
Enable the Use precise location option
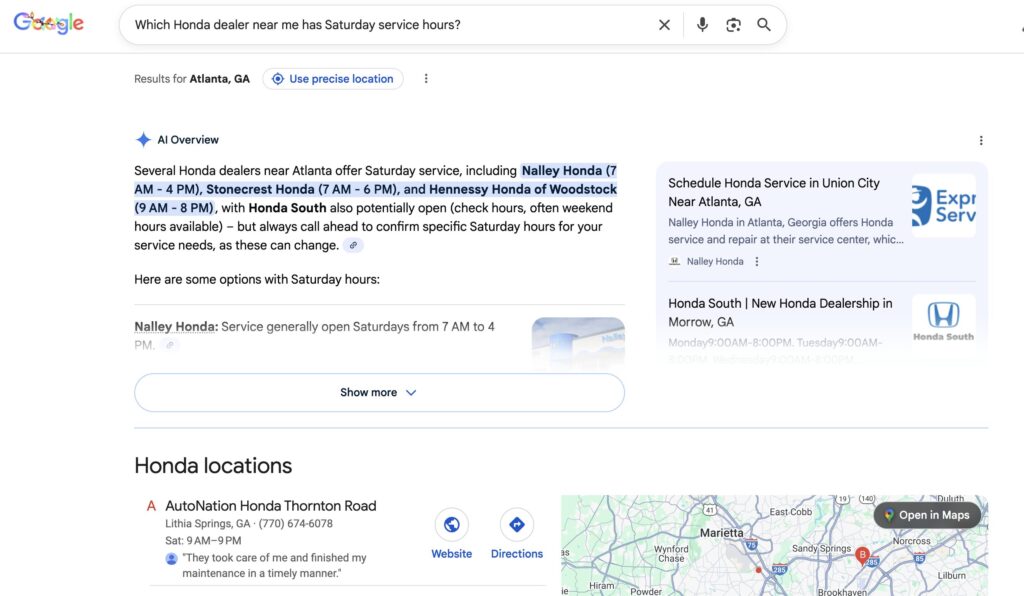[332, 78]
